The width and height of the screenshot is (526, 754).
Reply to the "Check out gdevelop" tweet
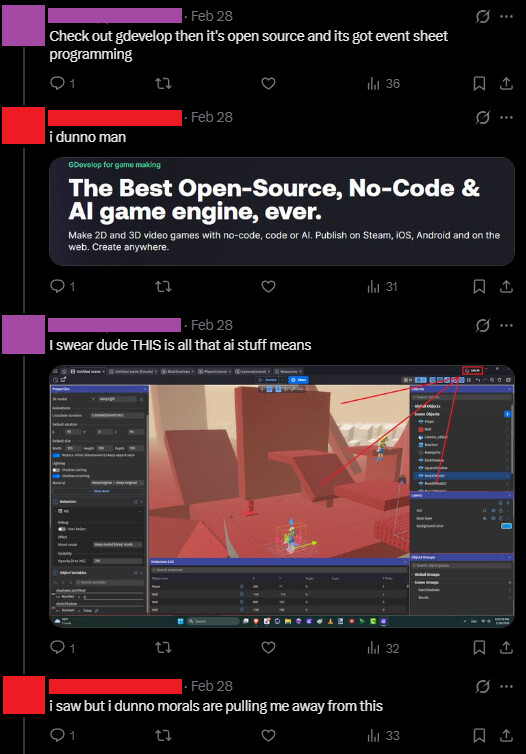click(x=57, y=84)
